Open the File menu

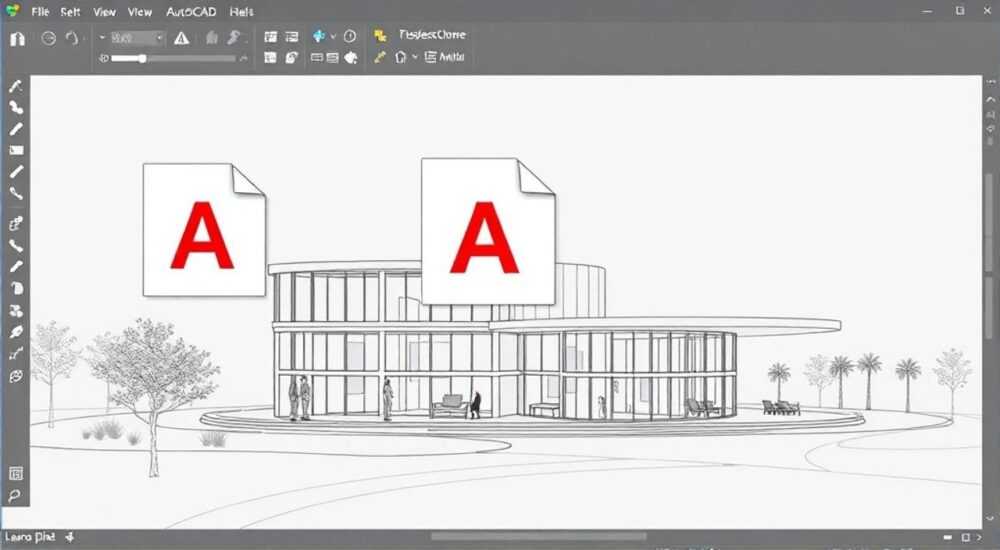[40, 11]
